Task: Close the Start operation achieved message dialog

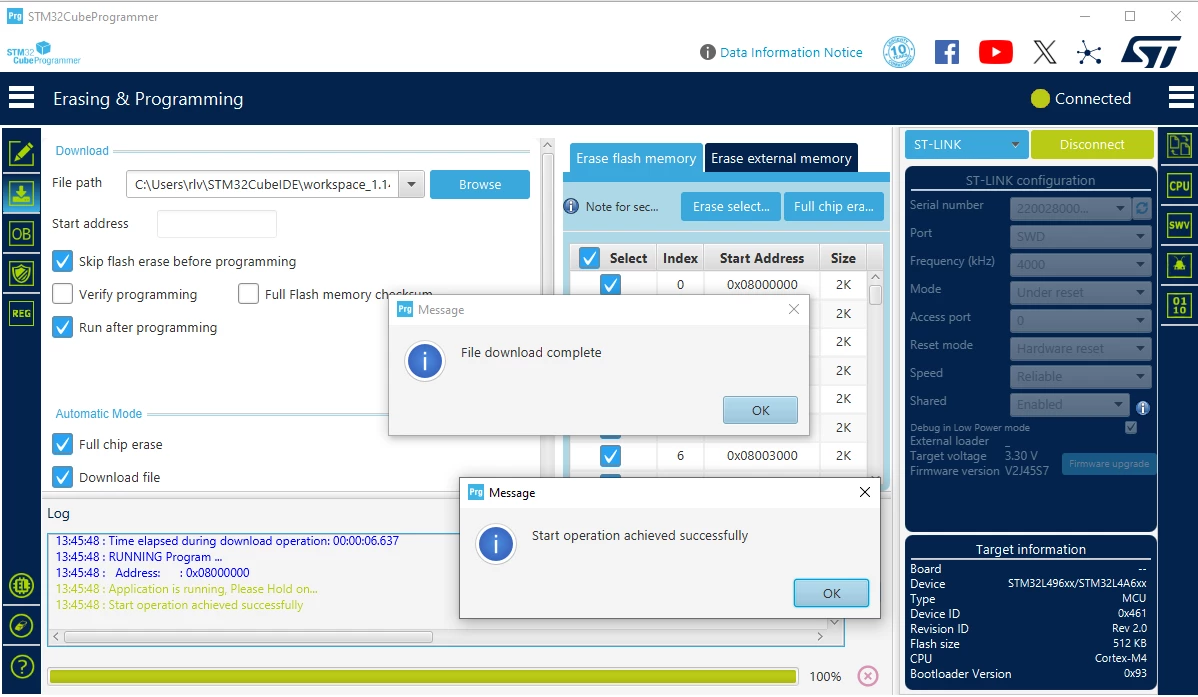Action: [x=864, y=492]
